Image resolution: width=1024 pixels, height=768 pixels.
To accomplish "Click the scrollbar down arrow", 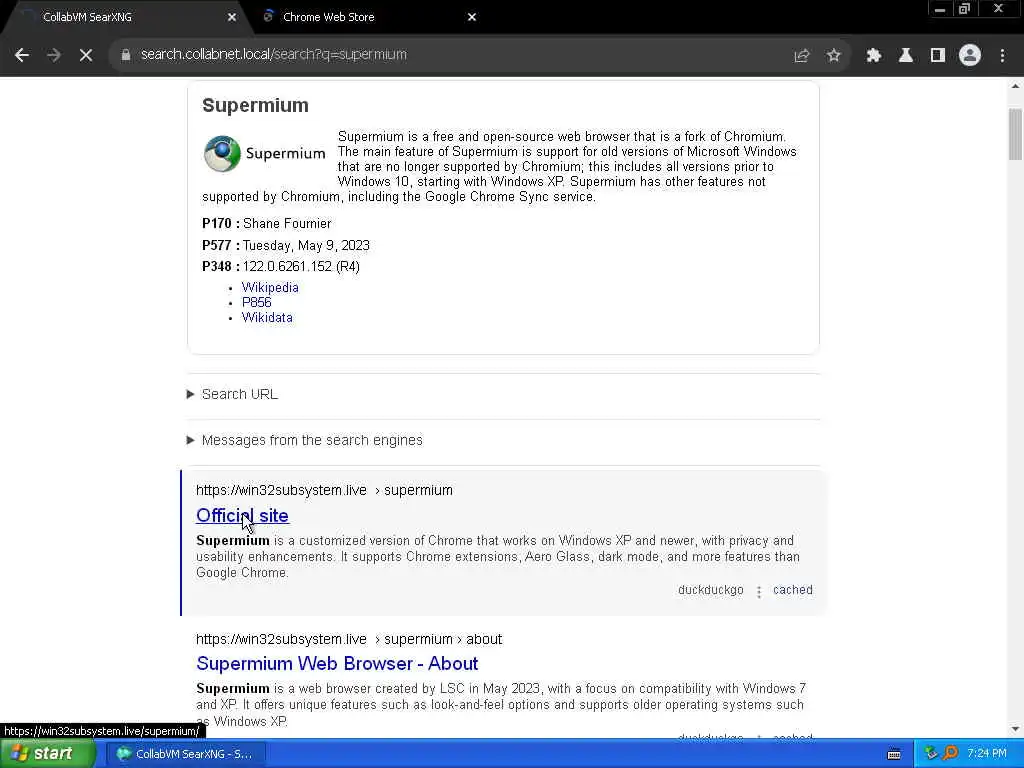I will pyautogui.click(x=1015, y=728).
